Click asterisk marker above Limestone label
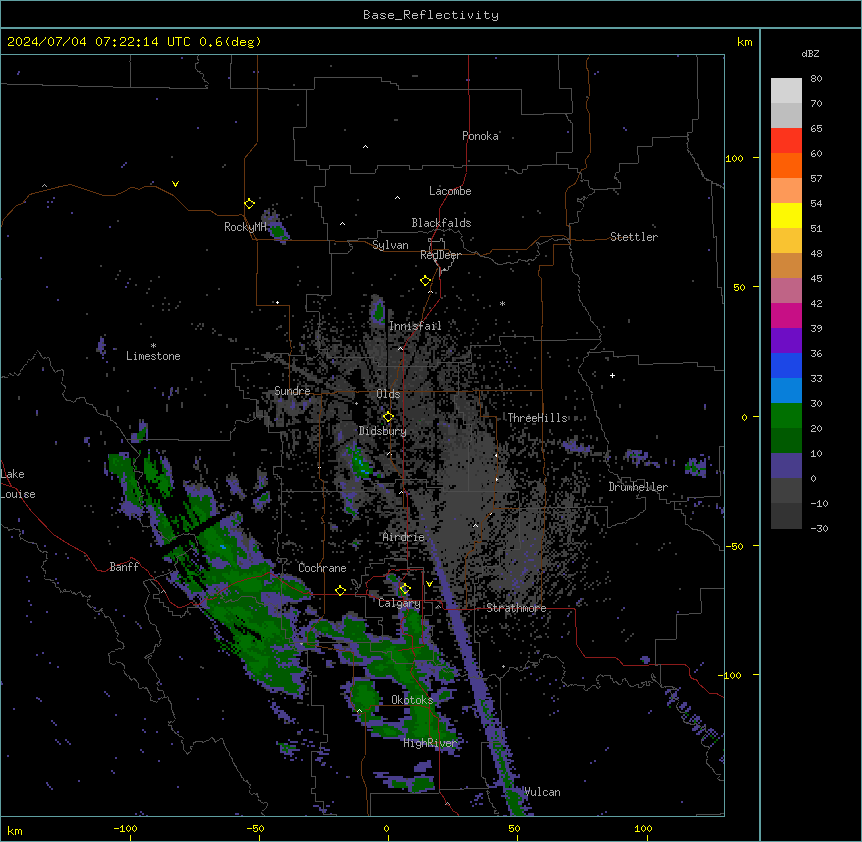The image size is (862, 842). 153,346
